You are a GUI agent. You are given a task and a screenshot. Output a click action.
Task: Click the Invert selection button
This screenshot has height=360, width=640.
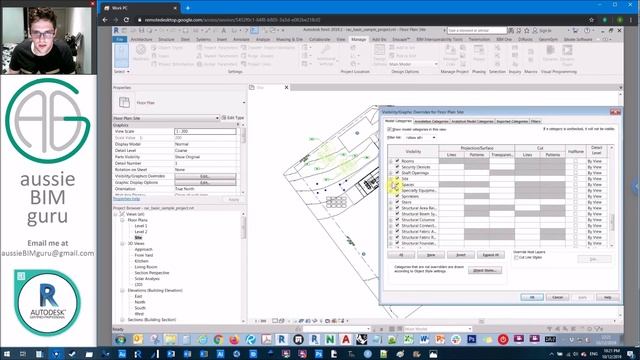pos(460,255)
